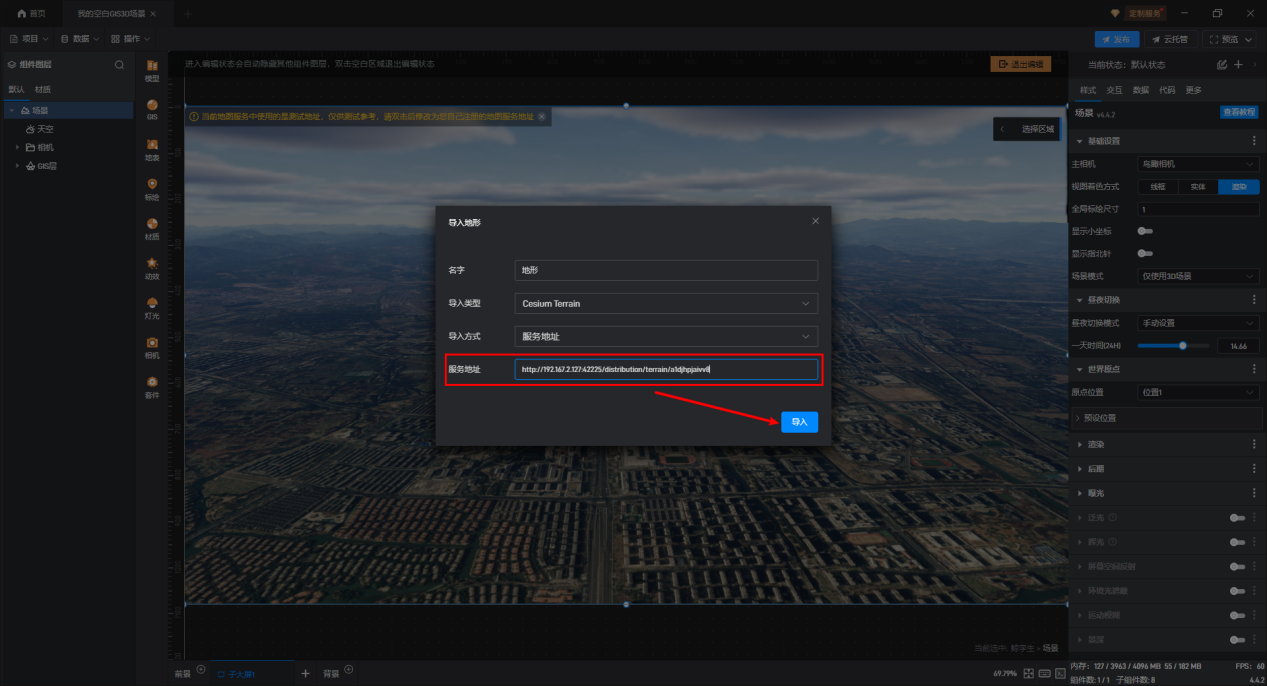Toggle the 显示指北针 switch
This screenshot has height=686, width=1267.
[x=1145, y=253]
